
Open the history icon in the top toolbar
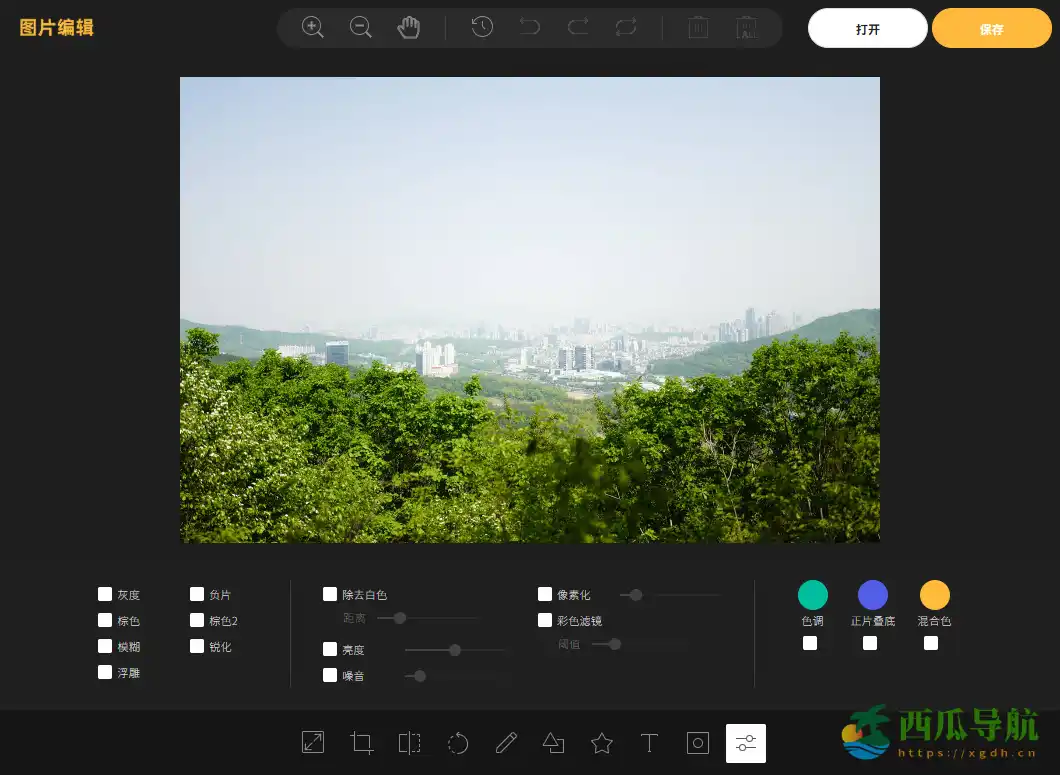point(482,27)
